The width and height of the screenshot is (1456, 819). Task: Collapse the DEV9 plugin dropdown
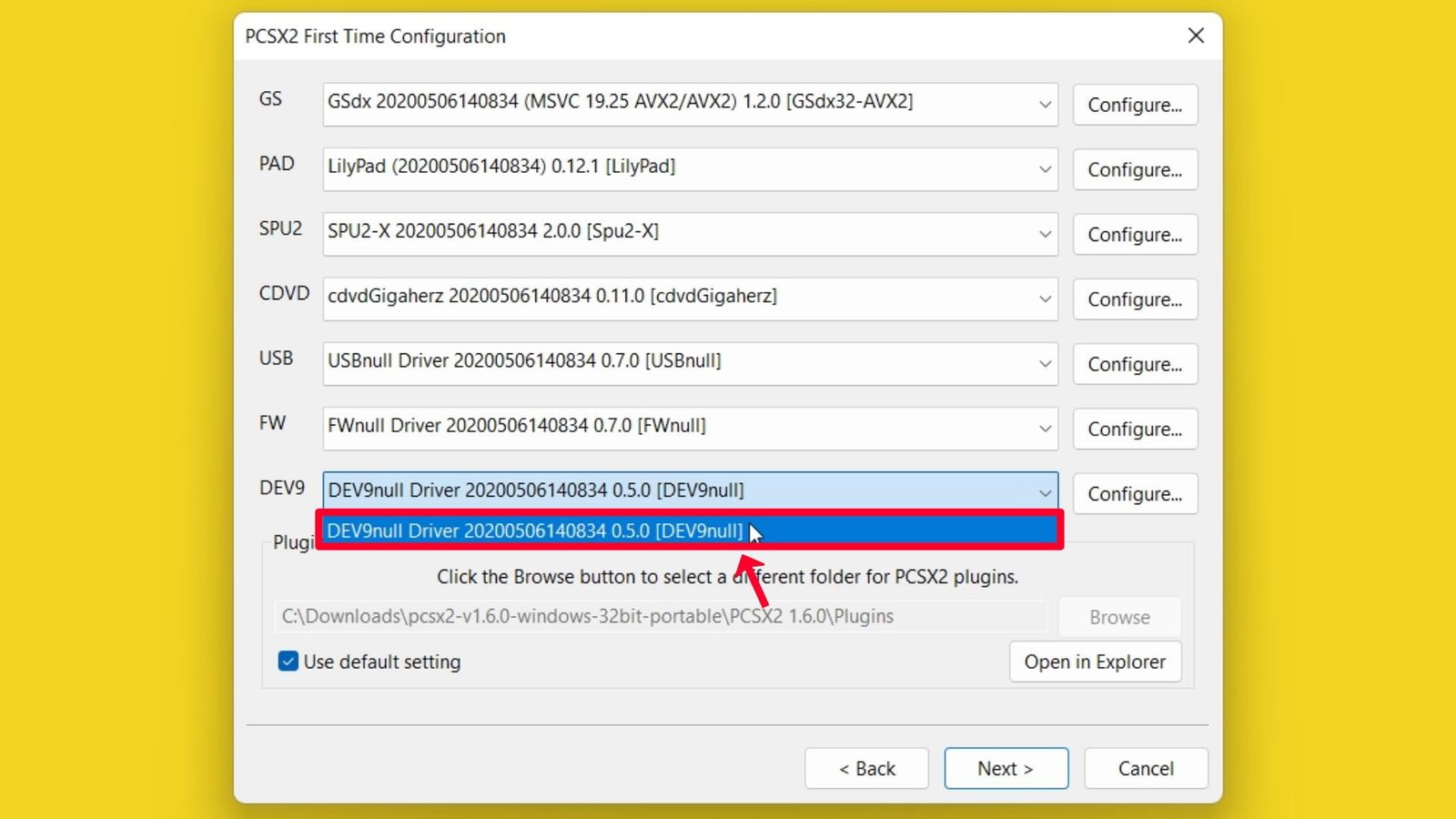point(690,491)
